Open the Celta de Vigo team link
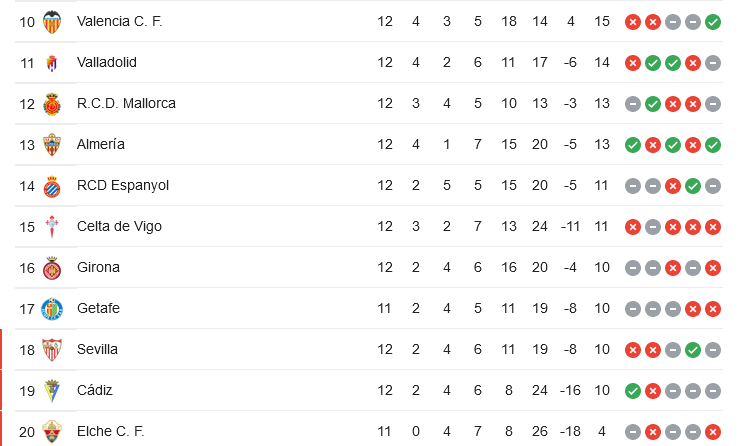The height and width of the screenshot is (446, 743). pyautogui.click(x=119, y=226)
